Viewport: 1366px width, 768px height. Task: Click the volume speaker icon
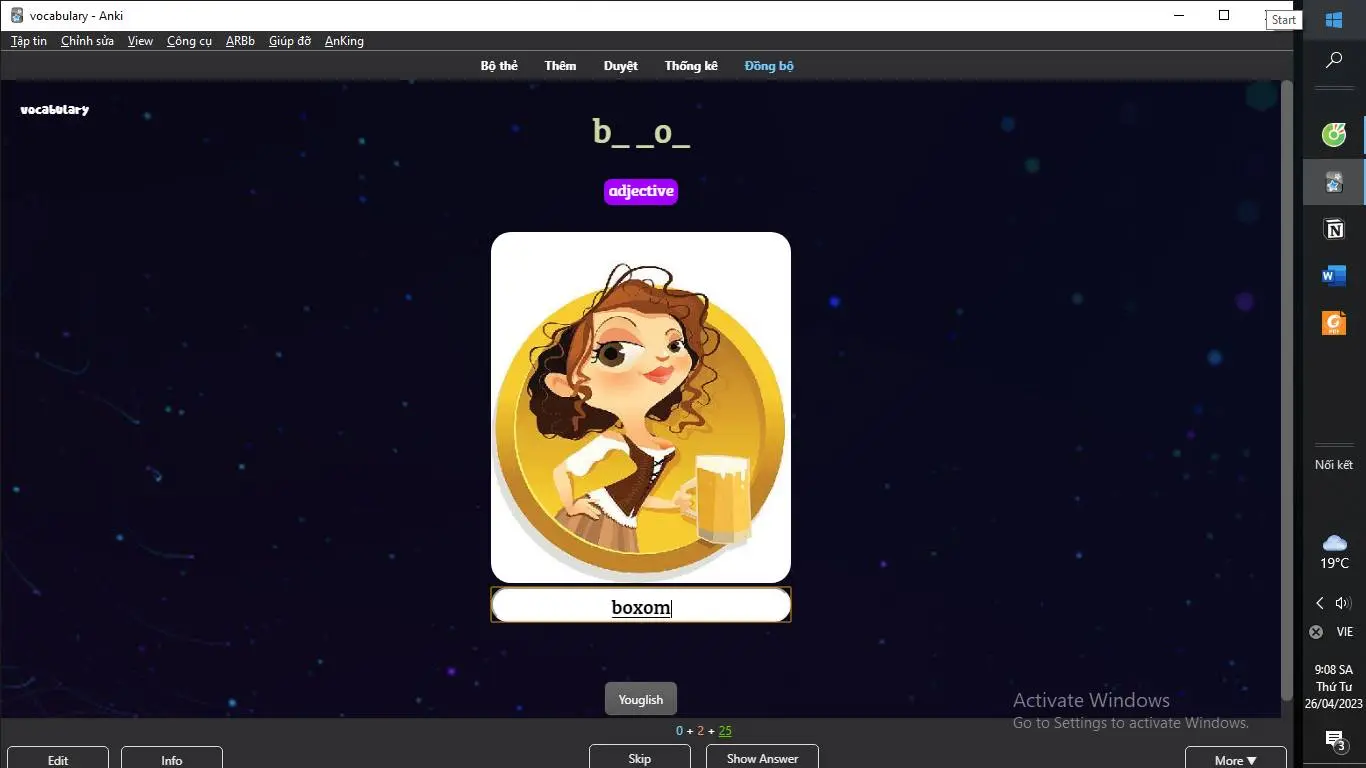[x=1343, y=603]
